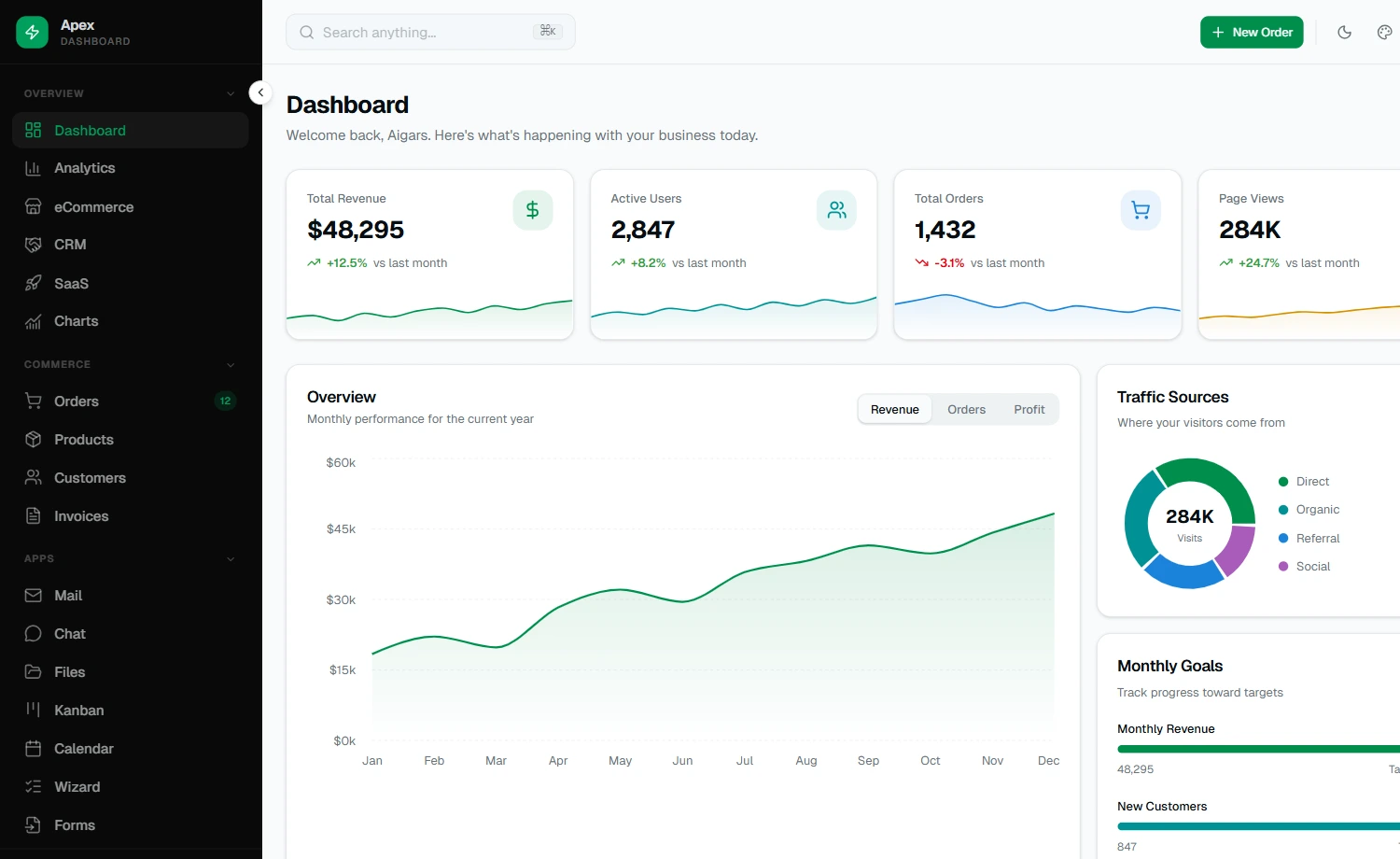This screenshot has height=859, width=1400.
Task: Click the Wizard checklist icon
Action: [x=34, y=787]
